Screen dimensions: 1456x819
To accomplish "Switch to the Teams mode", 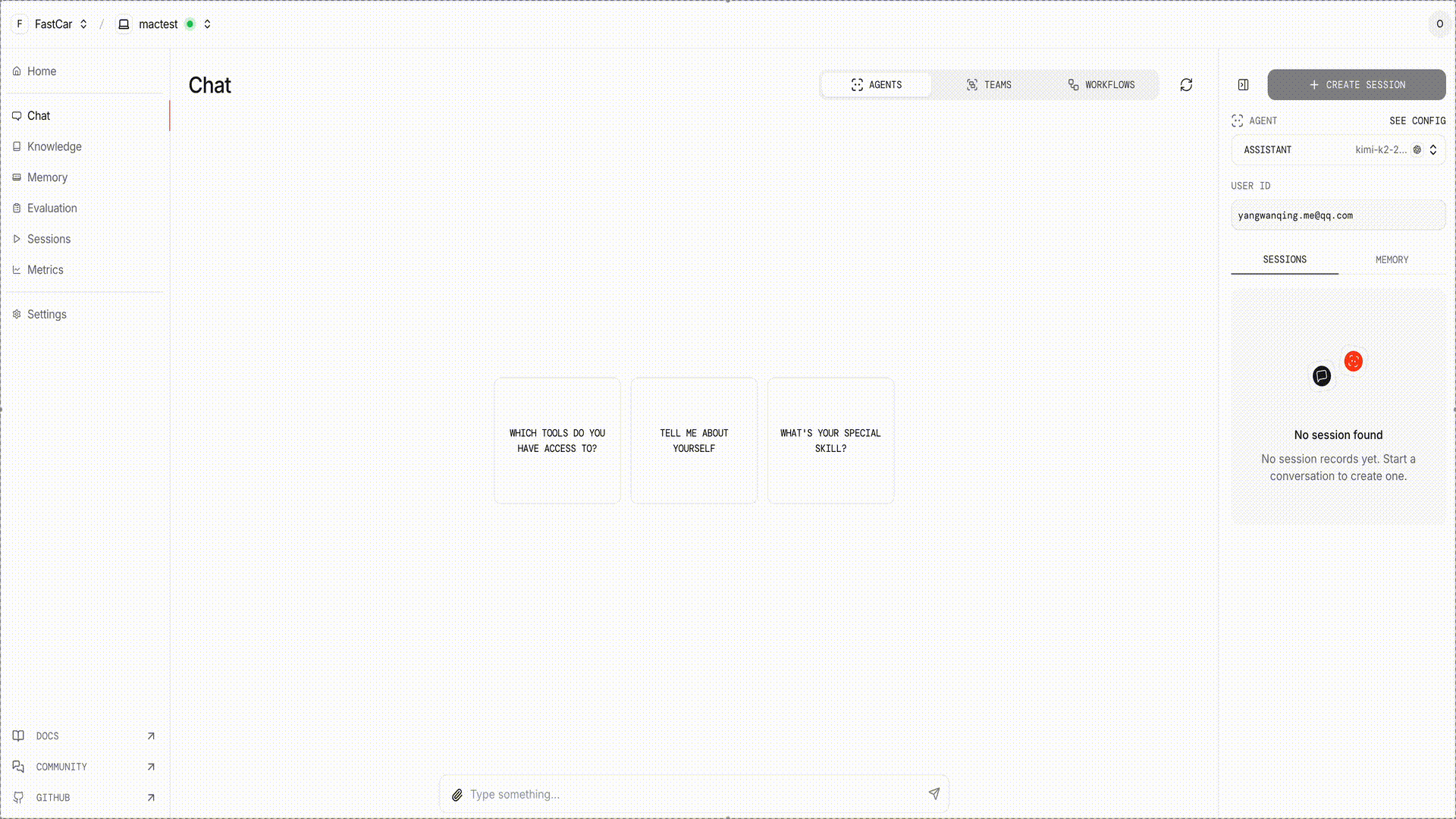I will coord(989,85).
